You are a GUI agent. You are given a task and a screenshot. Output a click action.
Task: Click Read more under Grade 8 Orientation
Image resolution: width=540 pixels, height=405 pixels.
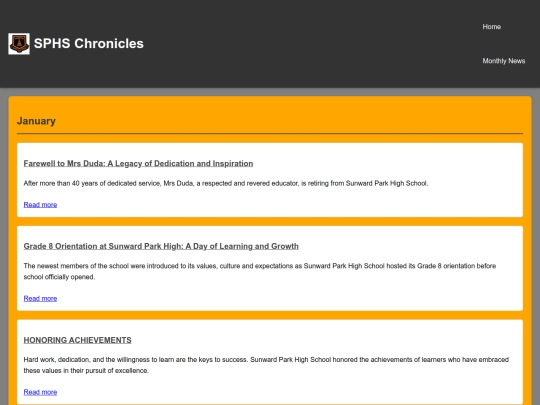click(40, 299)
